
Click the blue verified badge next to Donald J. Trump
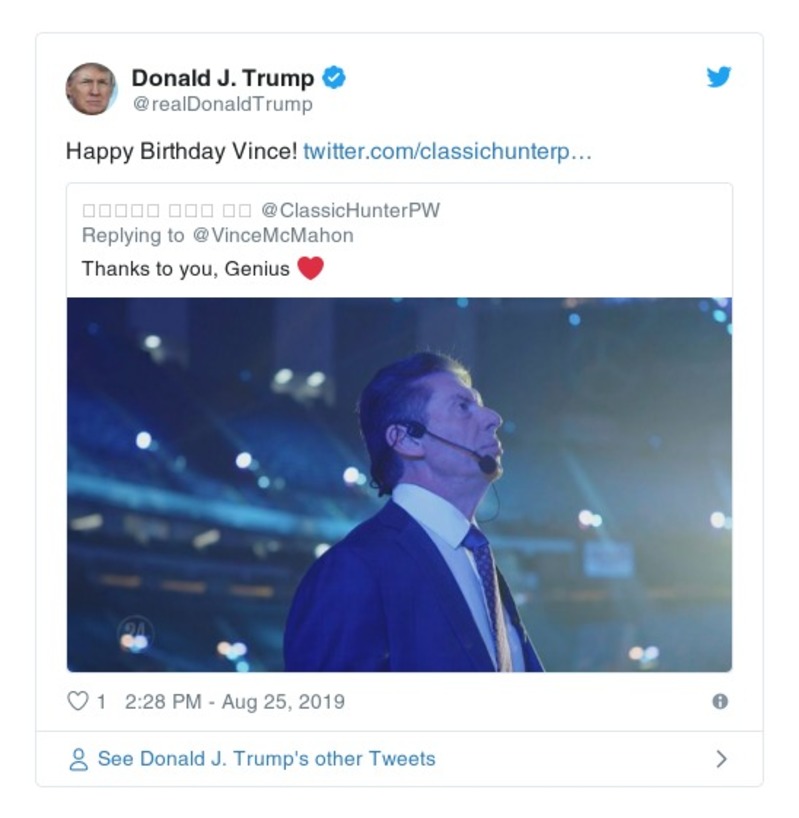click(x=336, y=77)
